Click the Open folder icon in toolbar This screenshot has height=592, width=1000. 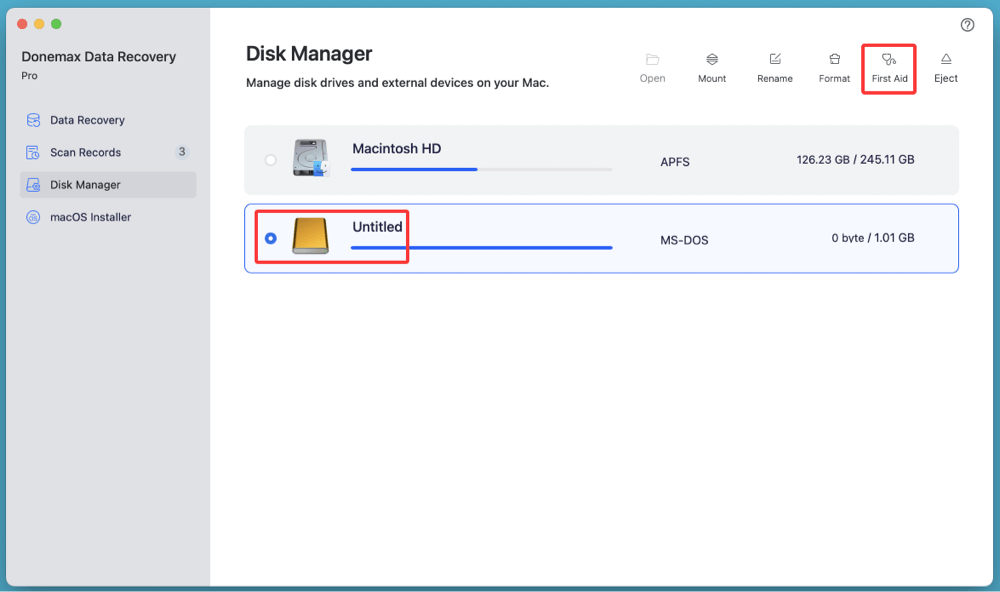[x=652, y=65]
